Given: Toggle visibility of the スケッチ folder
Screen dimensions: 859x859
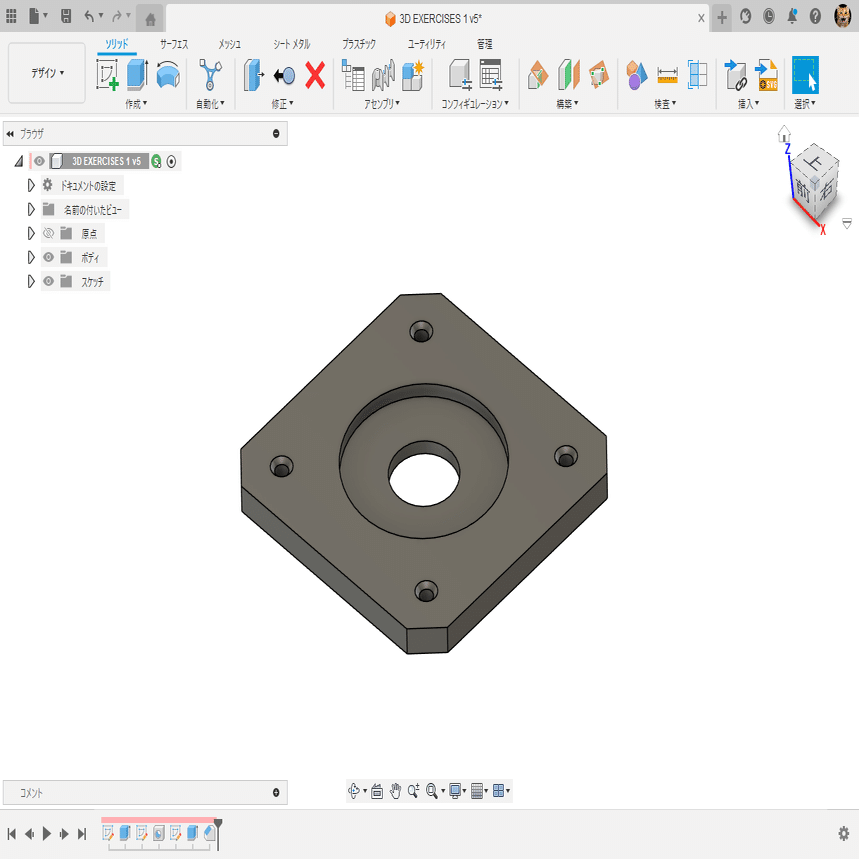Looking at the screenshot, I should 47,281.
